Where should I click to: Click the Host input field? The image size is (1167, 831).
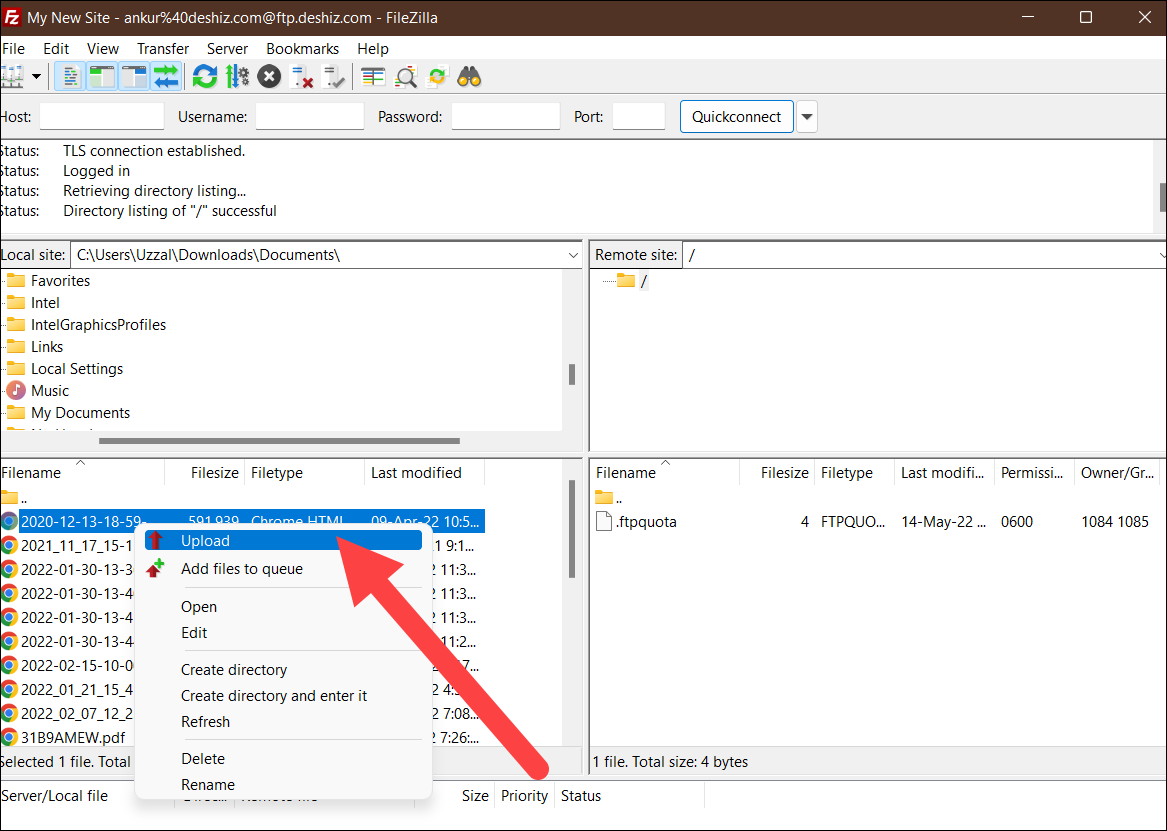pyautogui.click(x=101, y=117)
